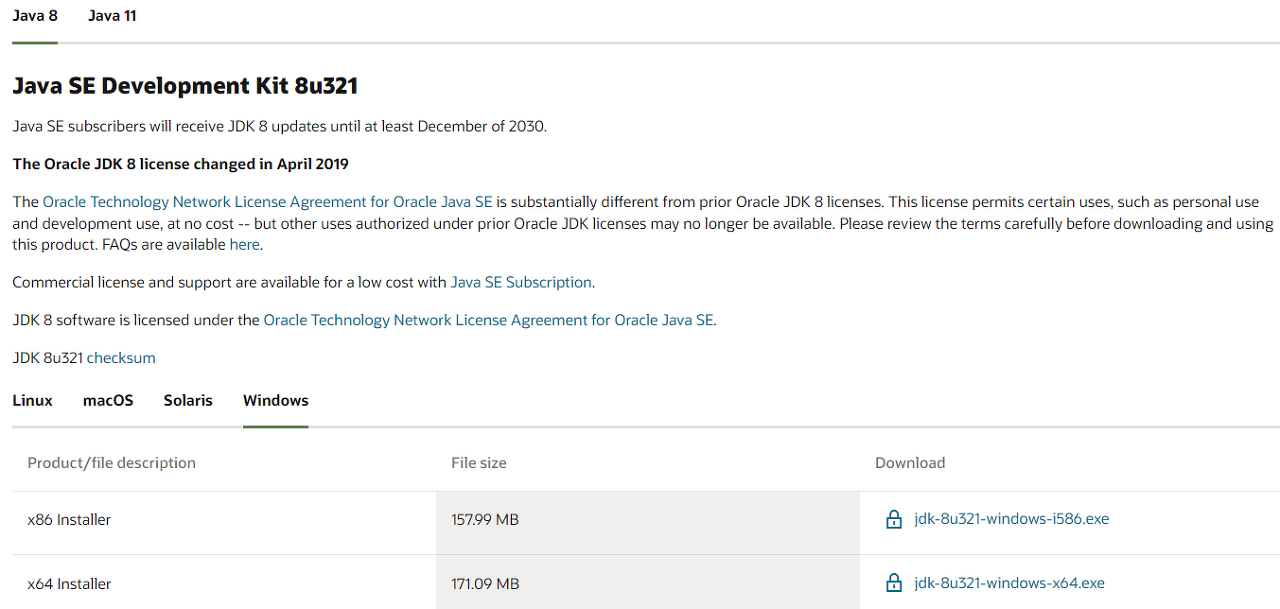The width and height of the screenshot is (1280, 609).
Task: Click the 'Java SE Development Kit 8u321' heading
Action: point(185,86)
